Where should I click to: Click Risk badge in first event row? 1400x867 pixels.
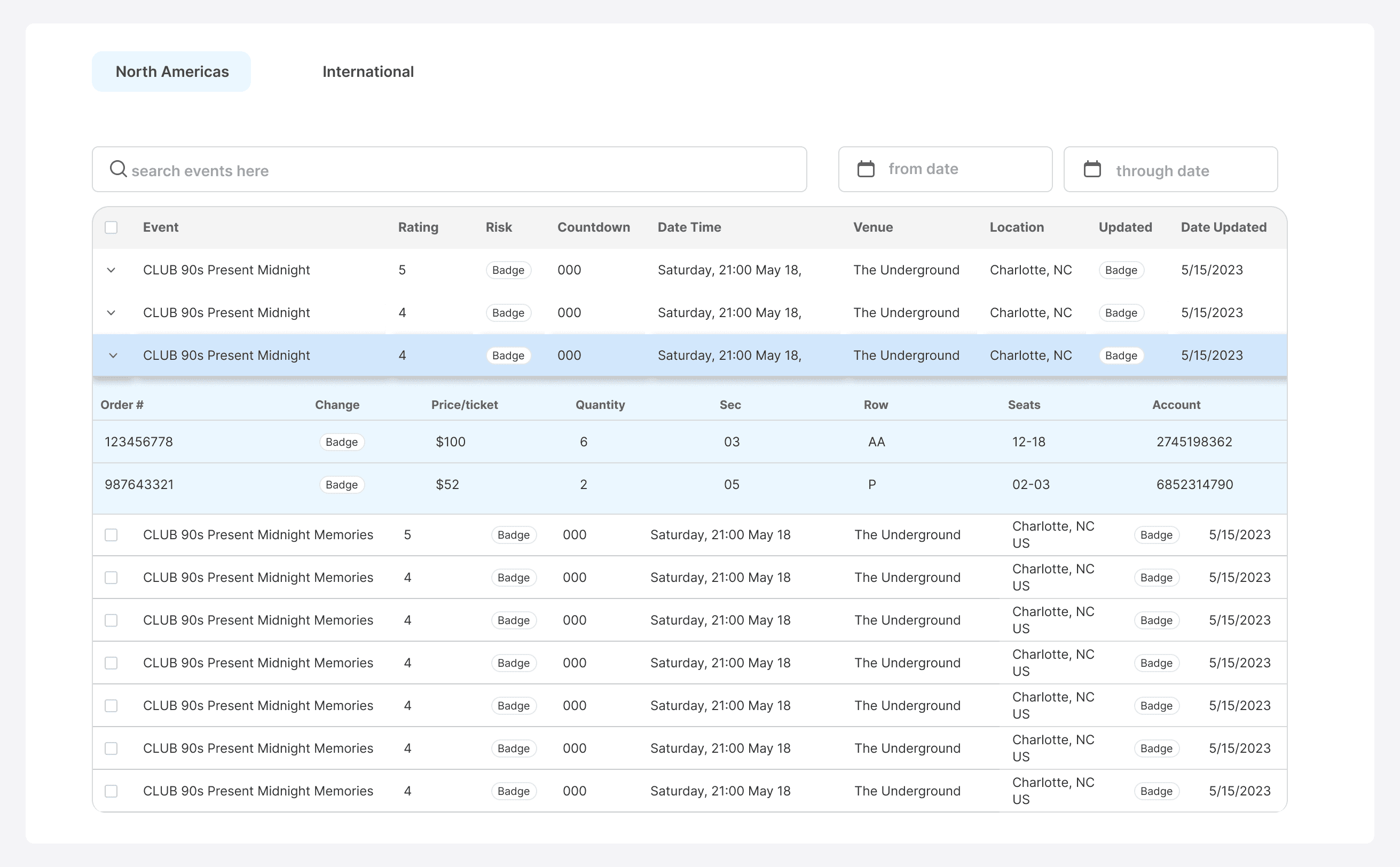(508, 270)
